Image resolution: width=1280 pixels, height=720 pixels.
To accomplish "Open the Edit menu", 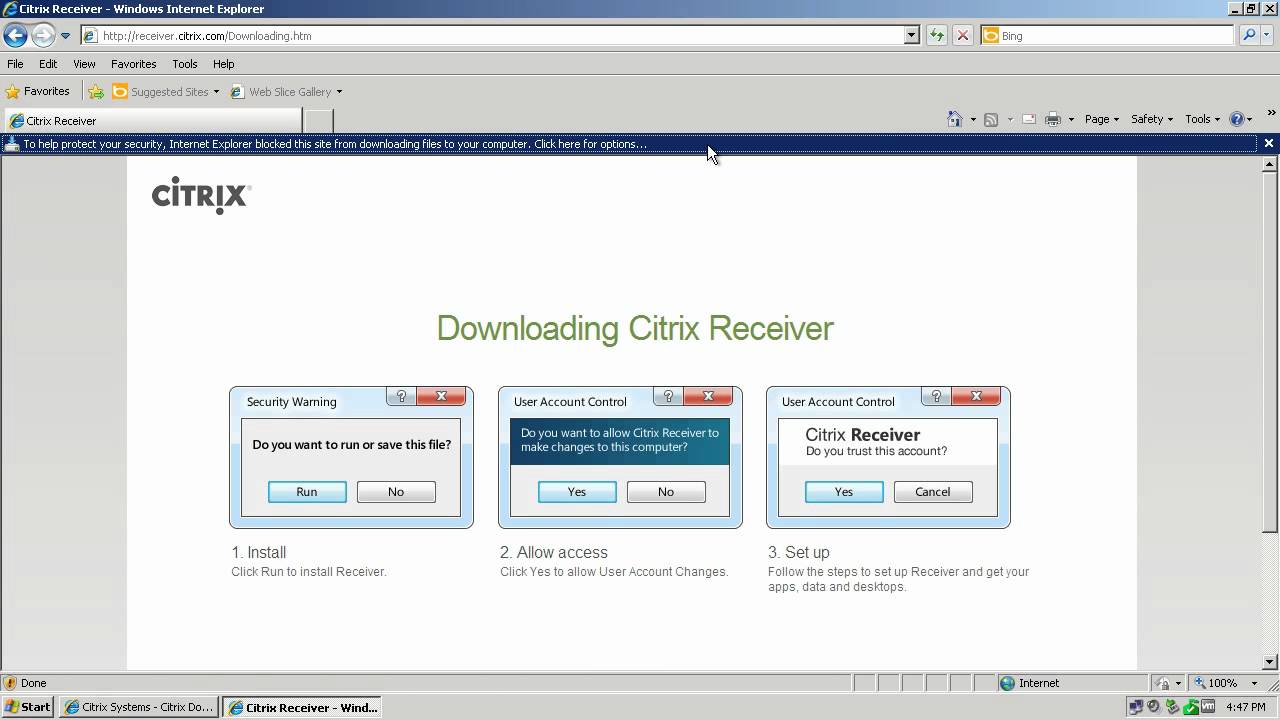I will click(x=48, y=64).
